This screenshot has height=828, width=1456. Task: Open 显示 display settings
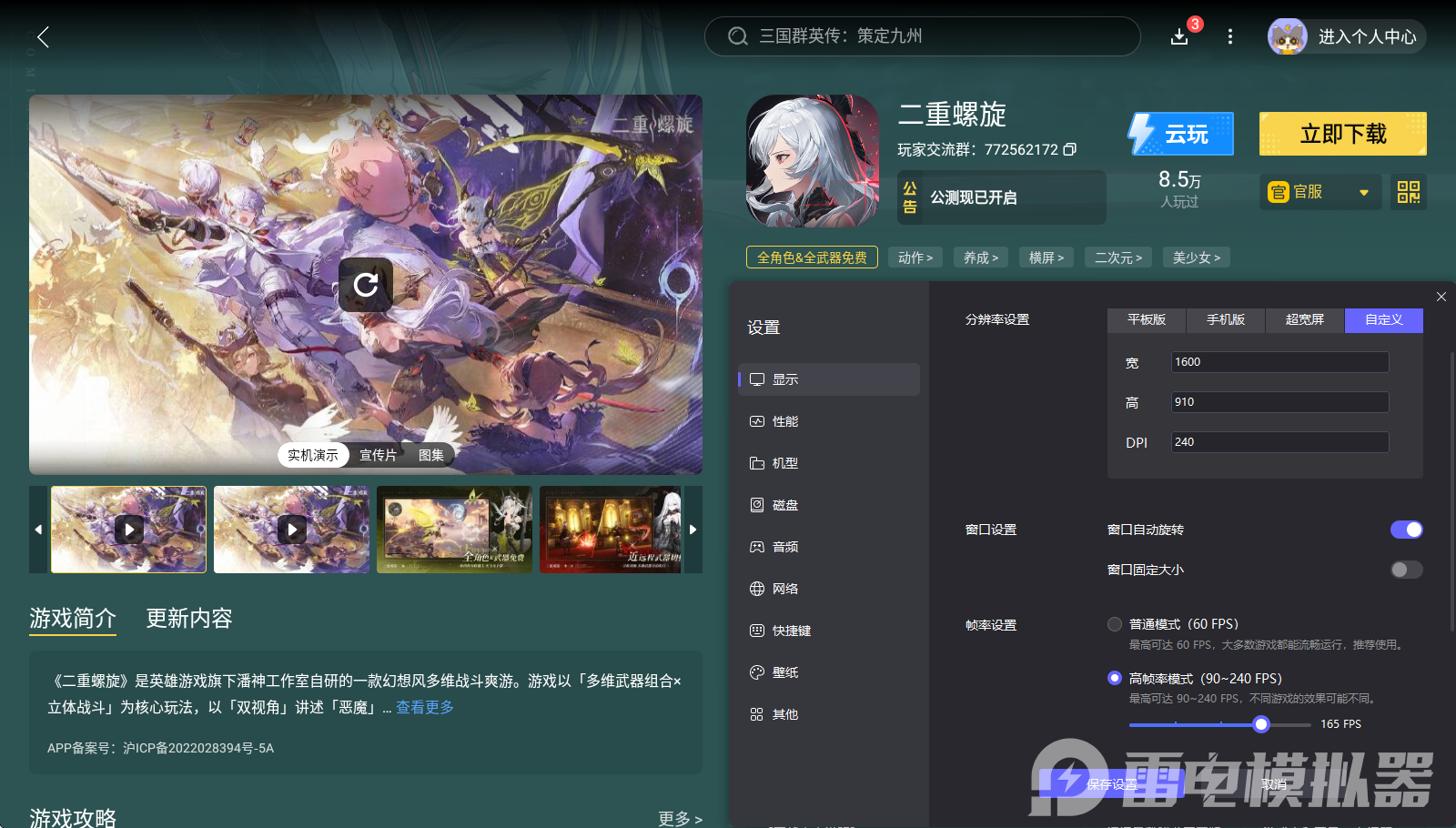tap(829, 379)
